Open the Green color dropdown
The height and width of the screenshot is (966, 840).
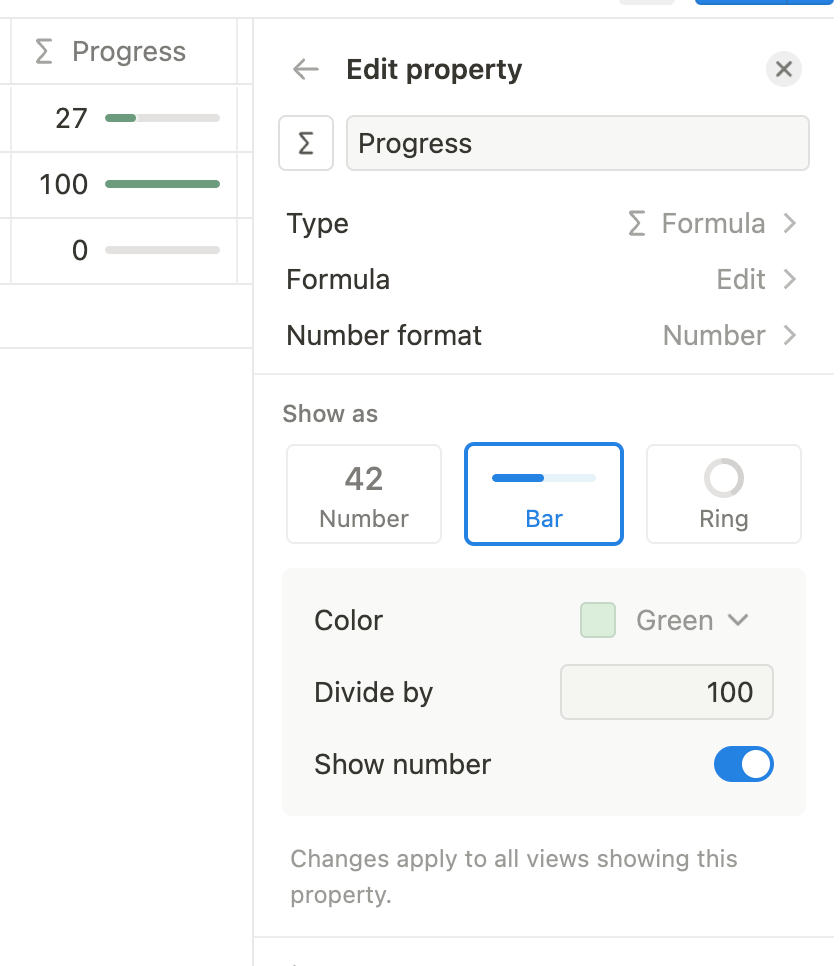pos(692,621)
